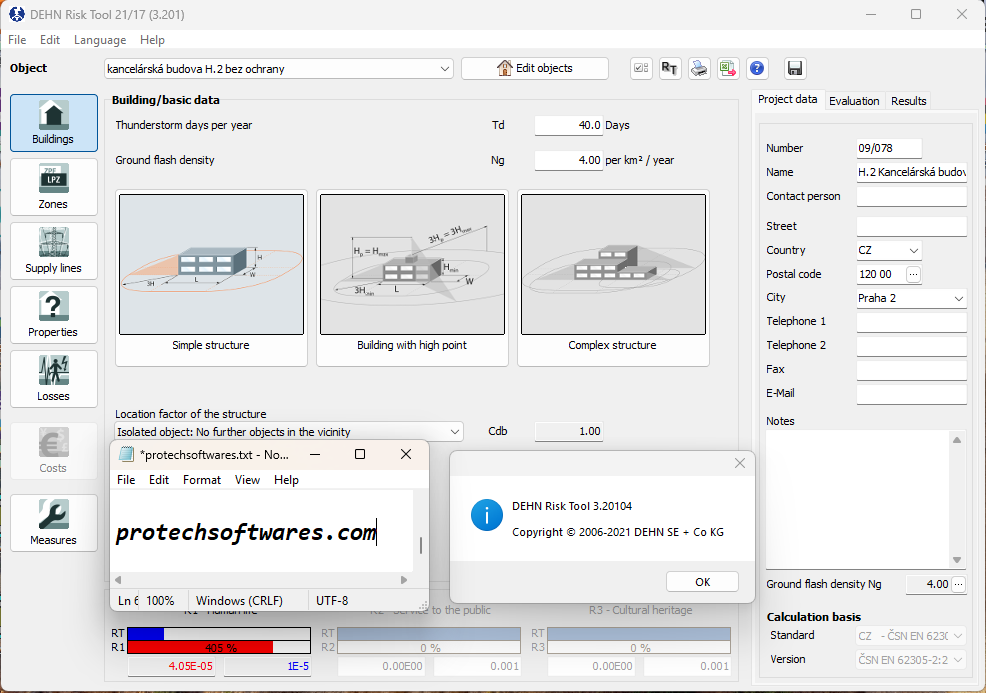Click the Notepad horizontal scrollbar right arrow

(x=404, y=580)
